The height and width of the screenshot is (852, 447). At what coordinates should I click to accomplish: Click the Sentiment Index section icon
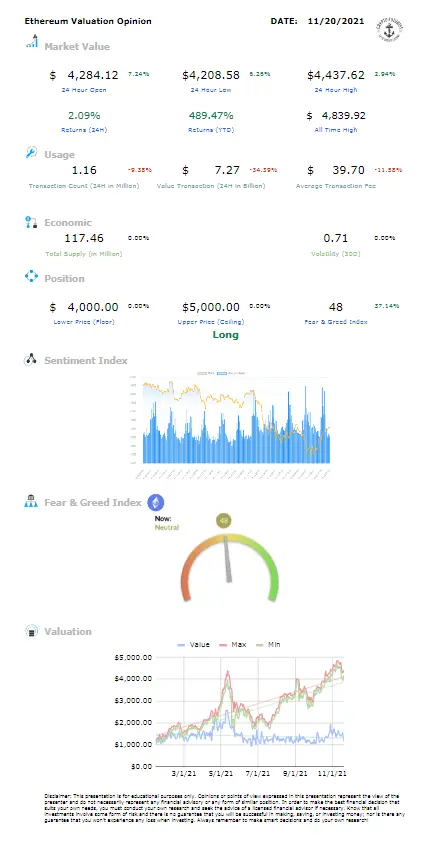point(30,359)
